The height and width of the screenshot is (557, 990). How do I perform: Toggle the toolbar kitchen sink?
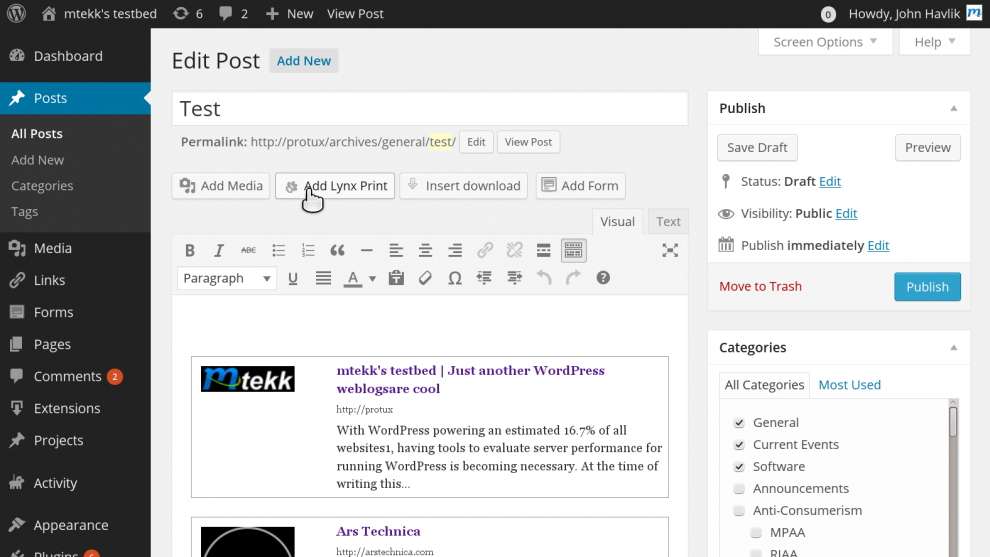point(573,251)
